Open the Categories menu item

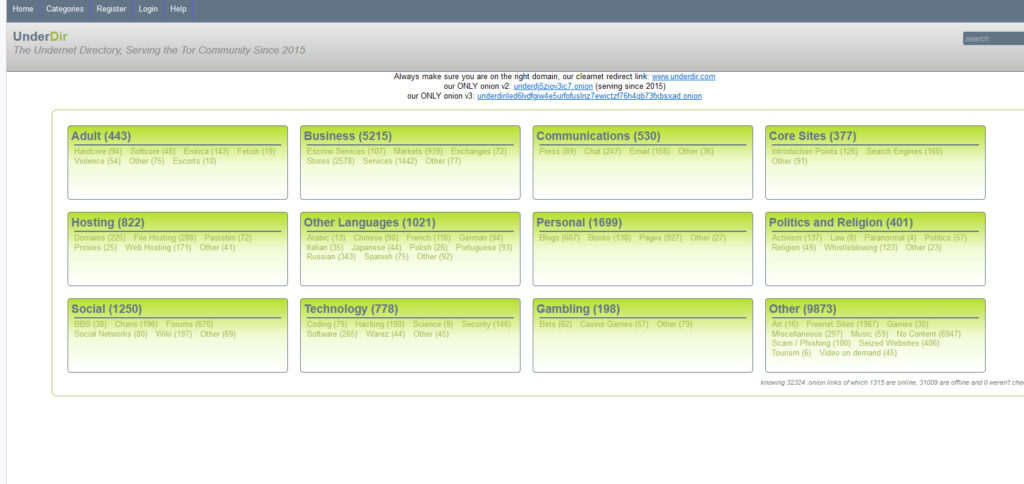click(65, 9)
